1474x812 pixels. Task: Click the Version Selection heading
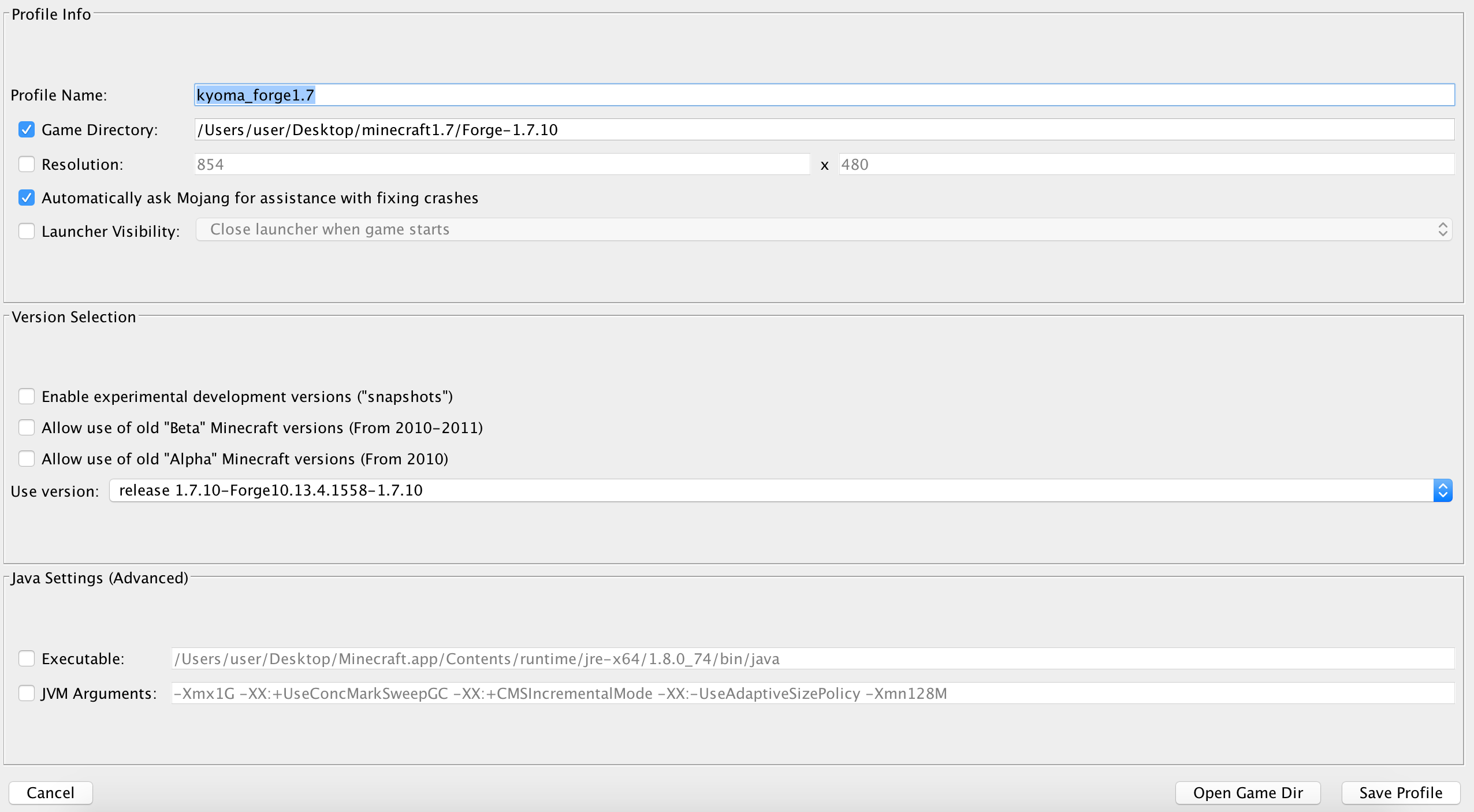(x=74, y=316)
